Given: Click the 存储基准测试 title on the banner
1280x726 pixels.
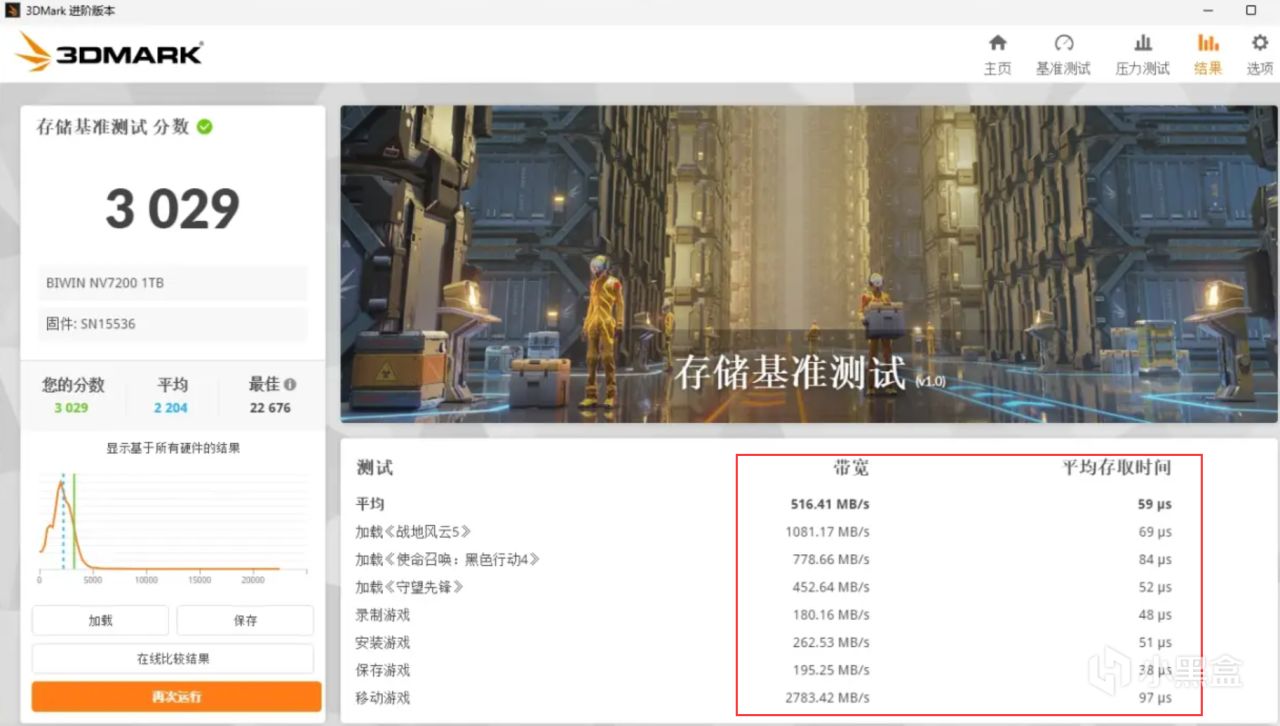Looking at the screenshot, I should pyautogui.click(x=790, y=372).
